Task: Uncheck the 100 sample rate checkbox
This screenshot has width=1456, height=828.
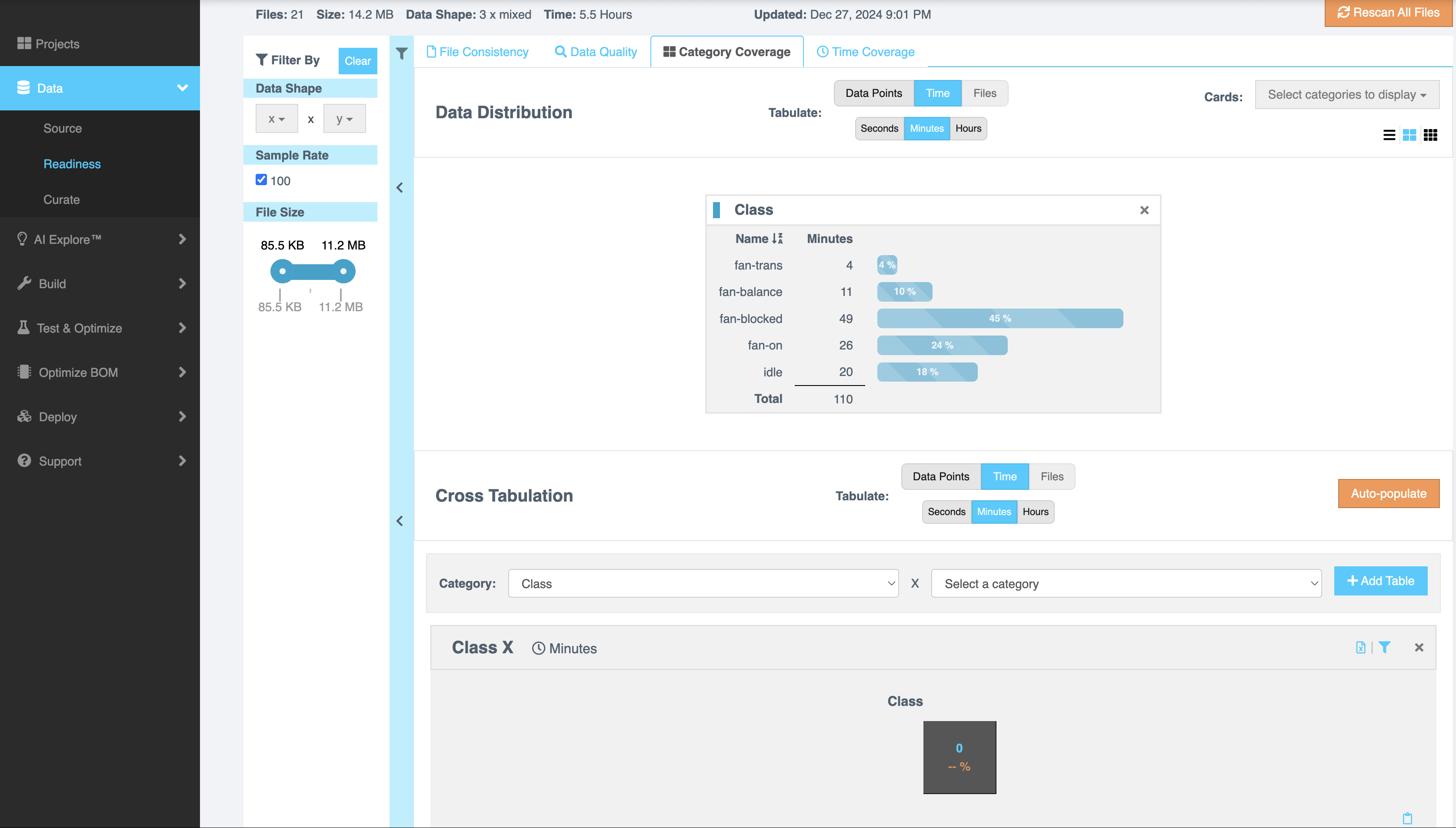Action: [x=261, y=180]
